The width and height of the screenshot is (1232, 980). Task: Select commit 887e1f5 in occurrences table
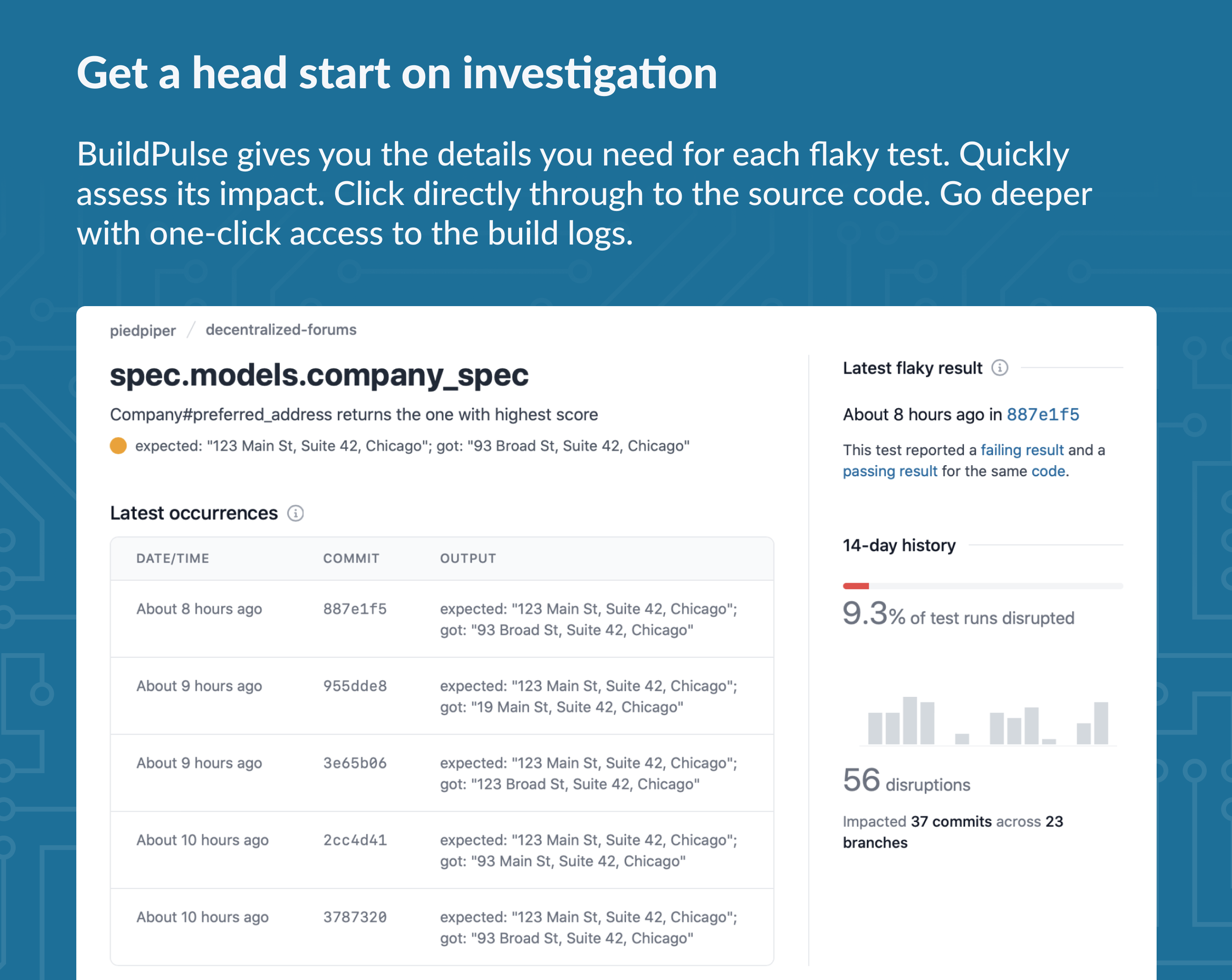tap(355, 609)
